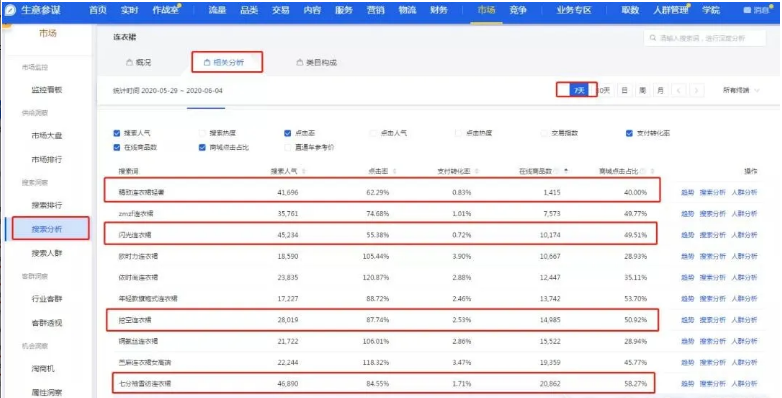
Task: Uncheck 商城点击占比 checkbox
Action: (202, 148)
